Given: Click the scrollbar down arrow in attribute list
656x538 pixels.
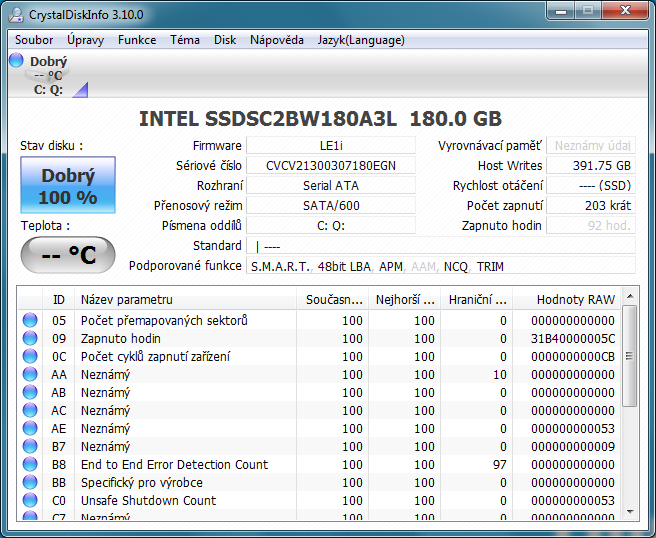Looking at the screenshot, I should point(629,511).
